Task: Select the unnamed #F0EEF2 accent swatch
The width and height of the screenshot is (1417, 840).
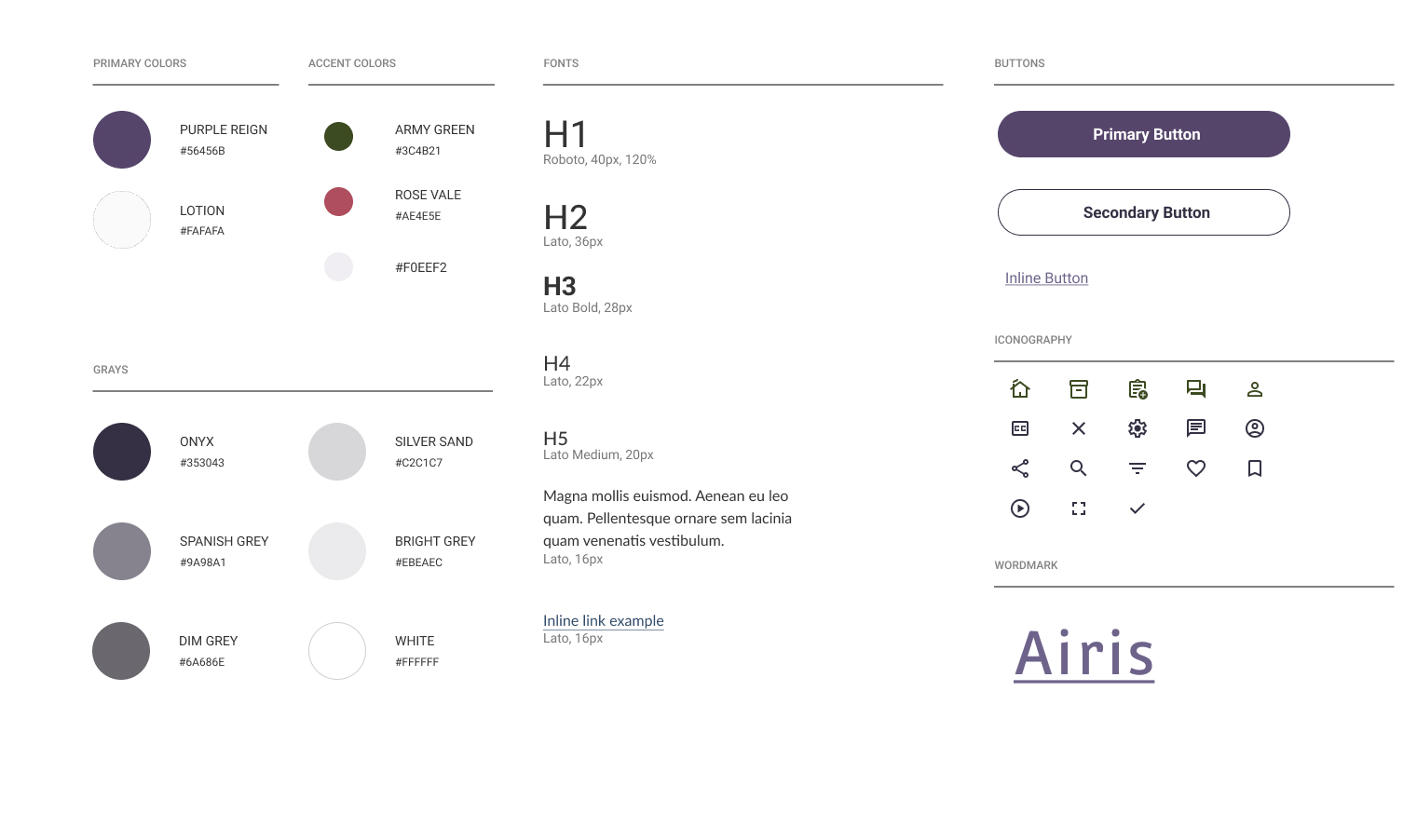Action: tap(338, 266)
